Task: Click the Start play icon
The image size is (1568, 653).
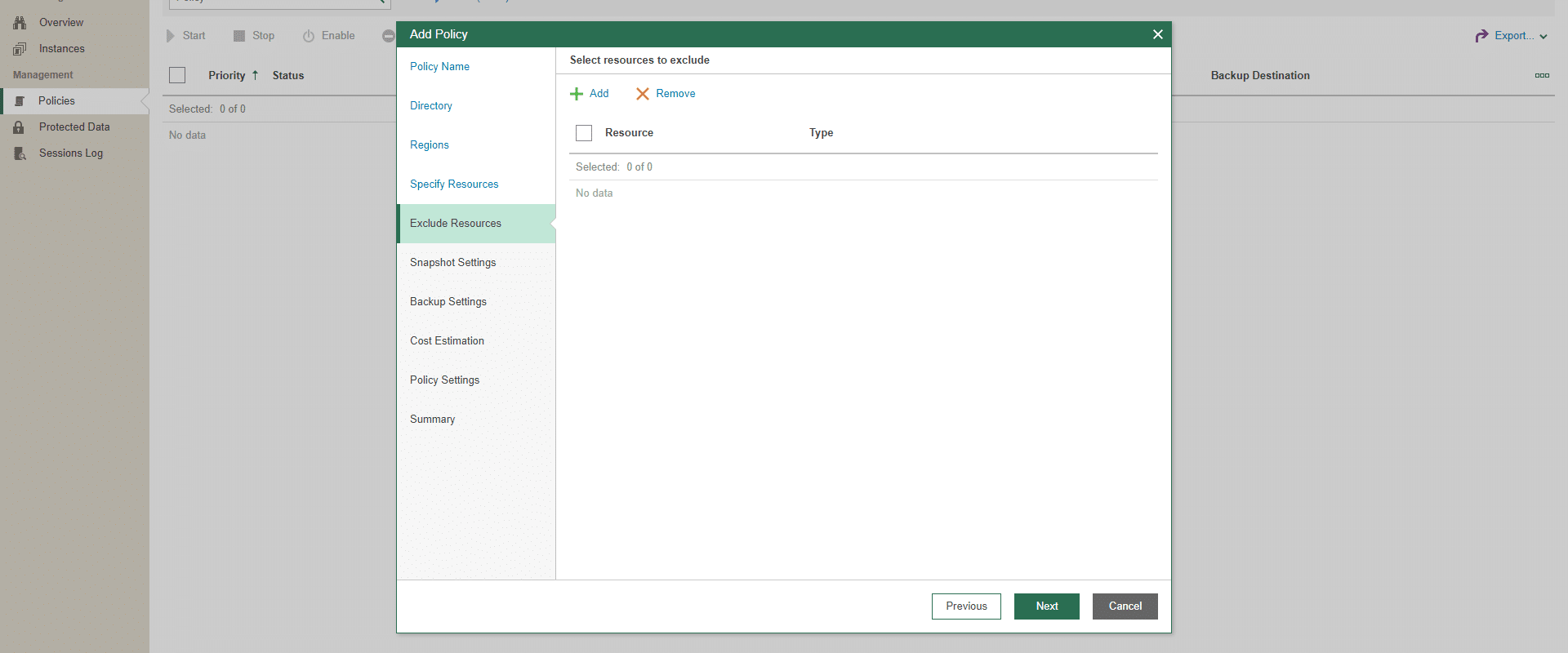Action: (171, 36)
